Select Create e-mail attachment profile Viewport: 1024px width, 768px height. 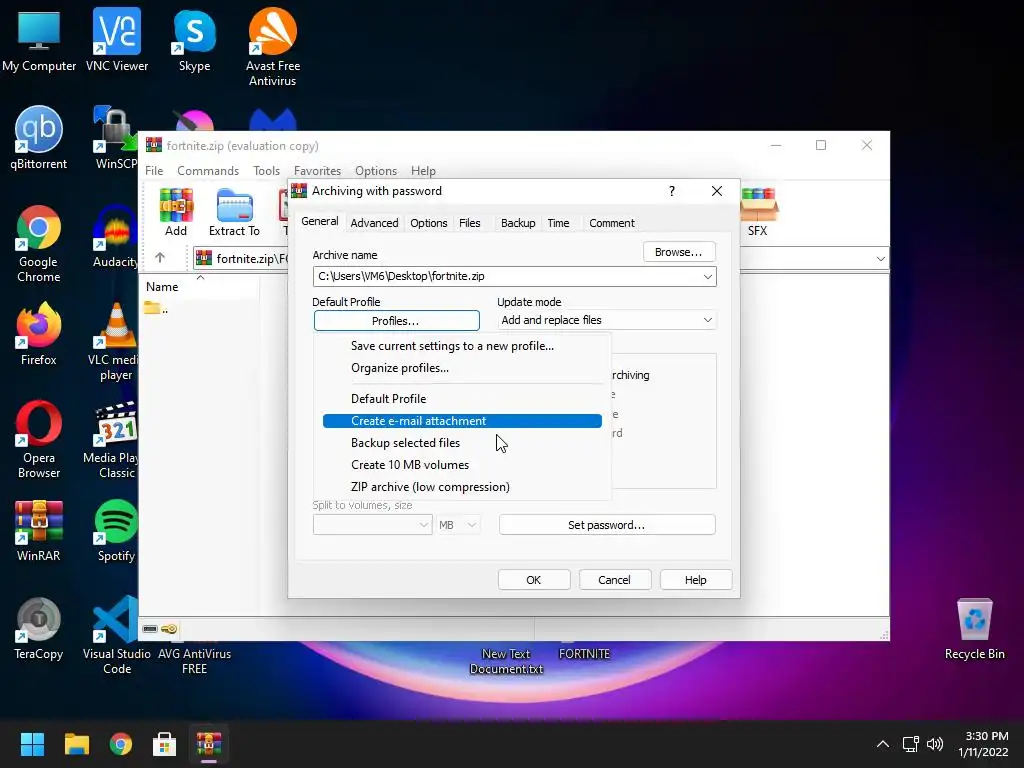(462, 421)
